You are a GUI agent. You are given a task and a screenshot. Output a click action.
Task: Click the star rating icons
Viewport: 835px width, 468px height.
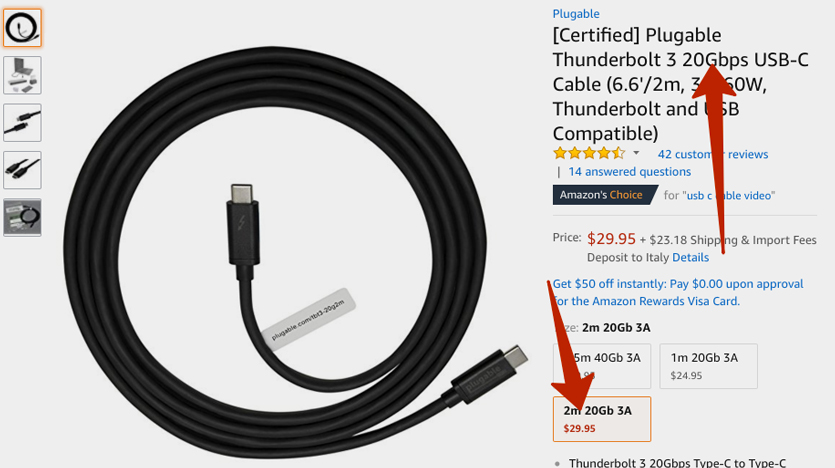(x=589, y=154)
